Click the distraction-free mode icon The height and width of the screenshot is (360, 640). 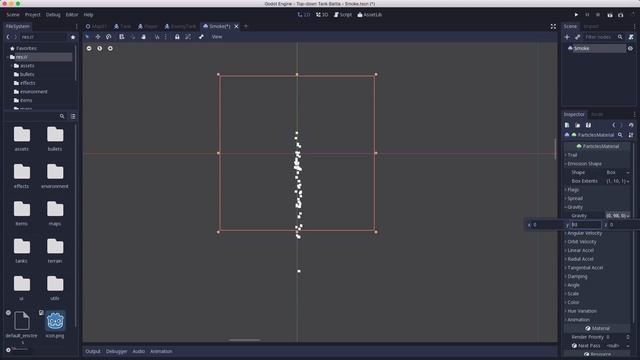click(x=553, y=27)
